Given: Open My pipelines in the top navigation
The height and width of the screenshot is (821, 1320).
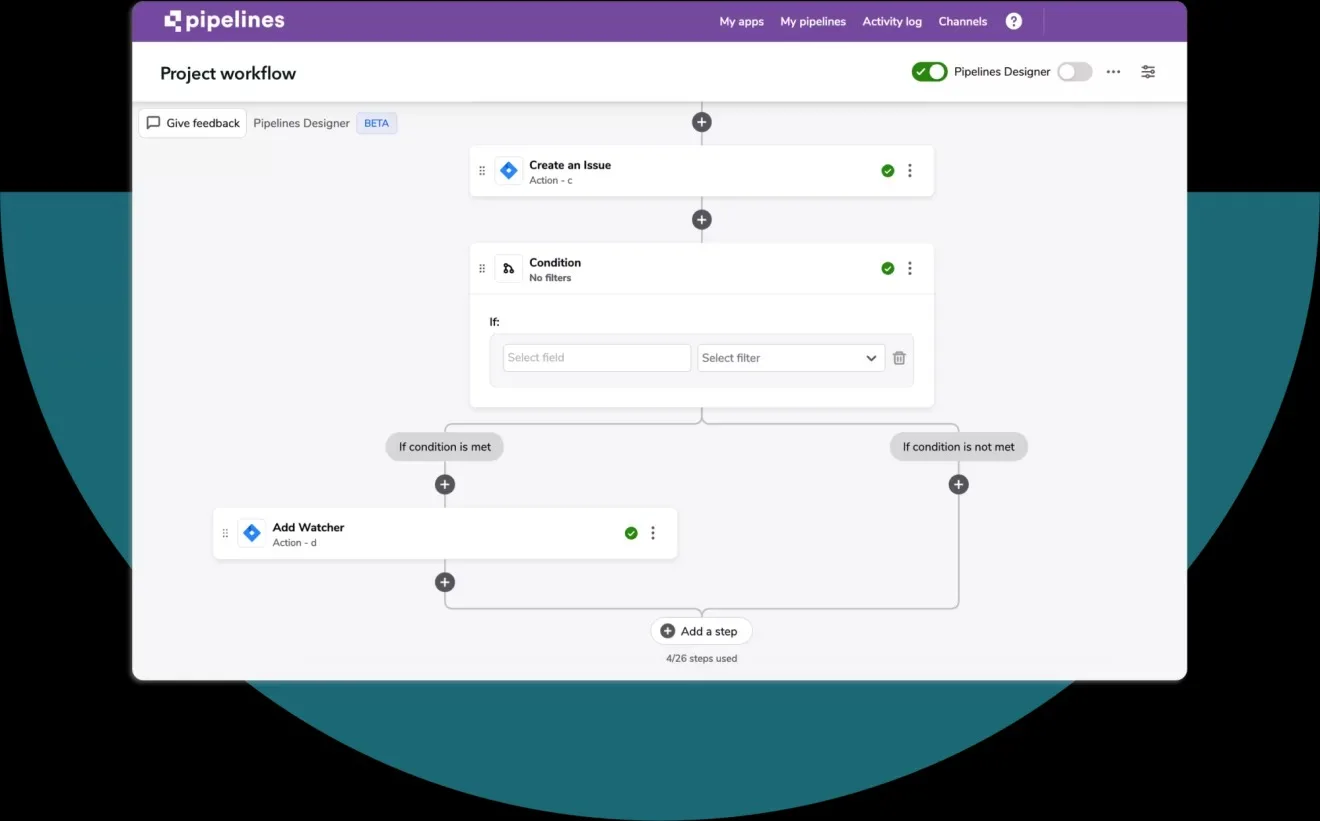Looking at the screenshot, I should tap(813, 21).
